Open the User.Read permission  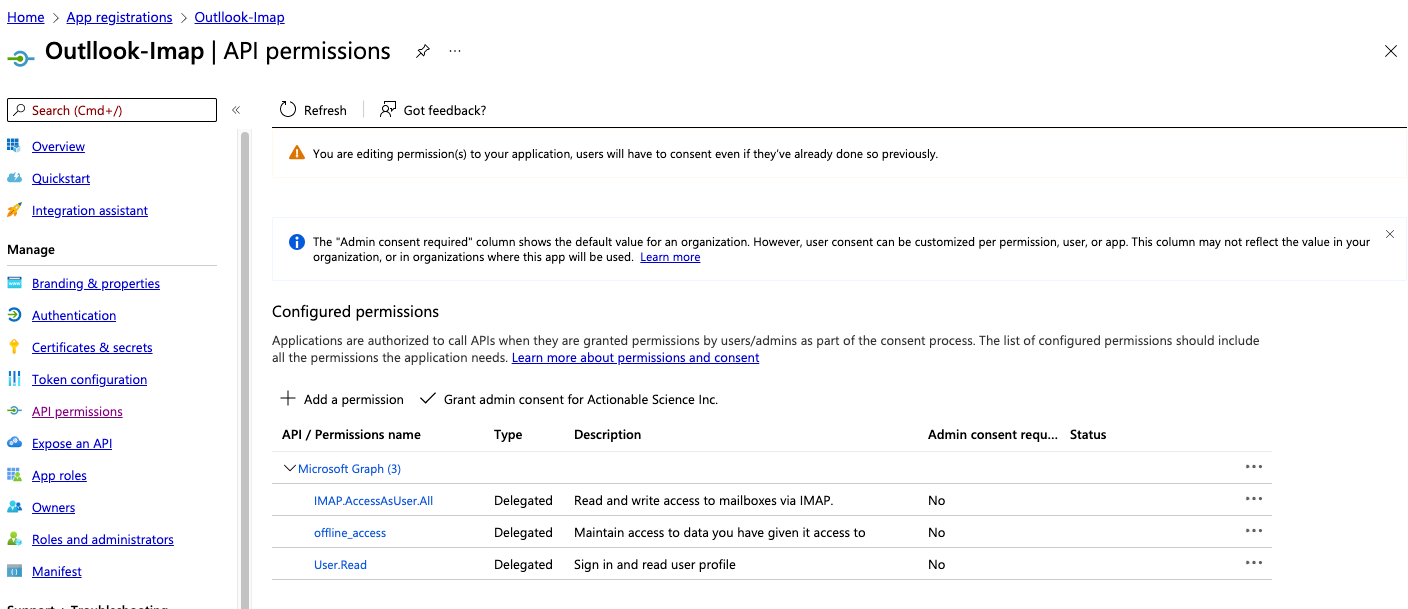(340, 564)
